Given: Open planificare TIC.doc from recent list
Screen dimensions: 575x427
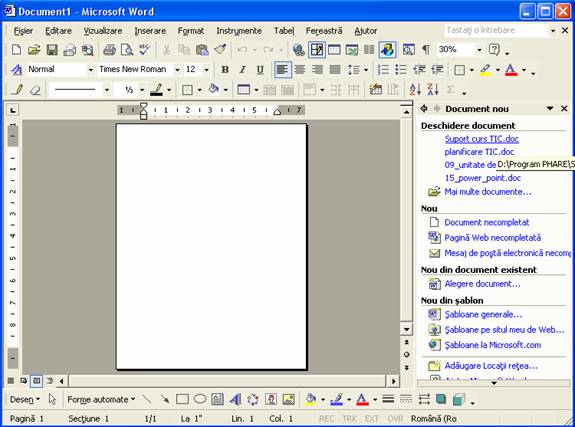Looking at the screenshot, I should click(x=479, y=152).
